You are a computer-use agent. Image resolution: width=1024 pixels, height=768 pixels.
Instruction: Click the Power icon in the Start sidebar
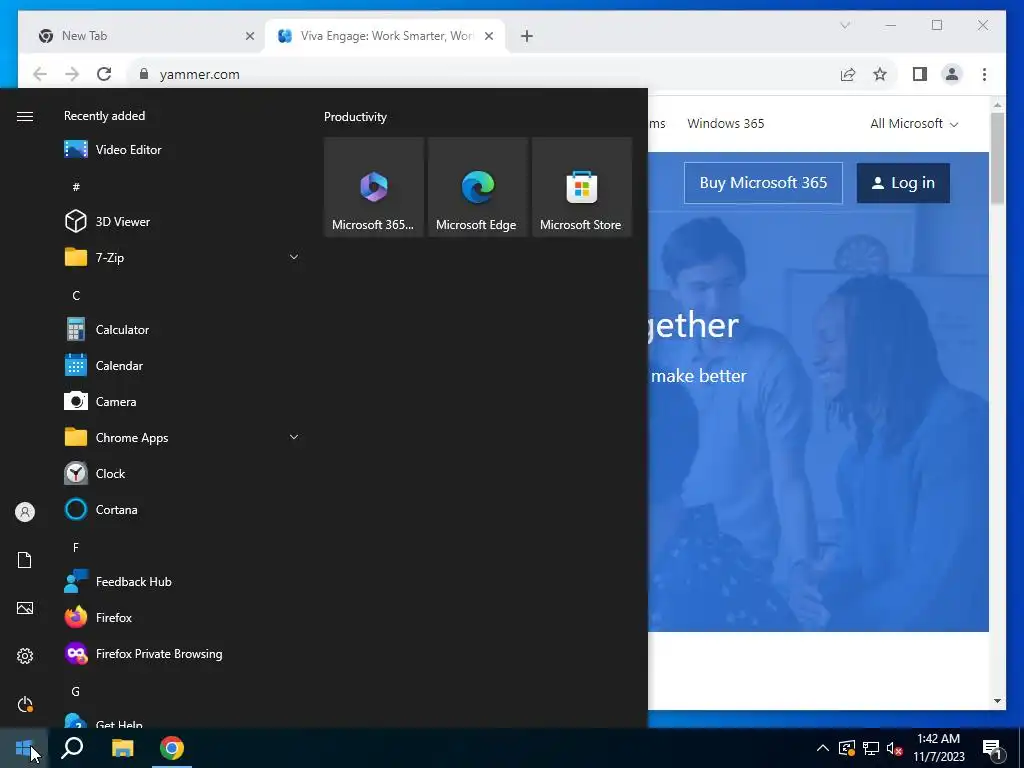point(25,704)
